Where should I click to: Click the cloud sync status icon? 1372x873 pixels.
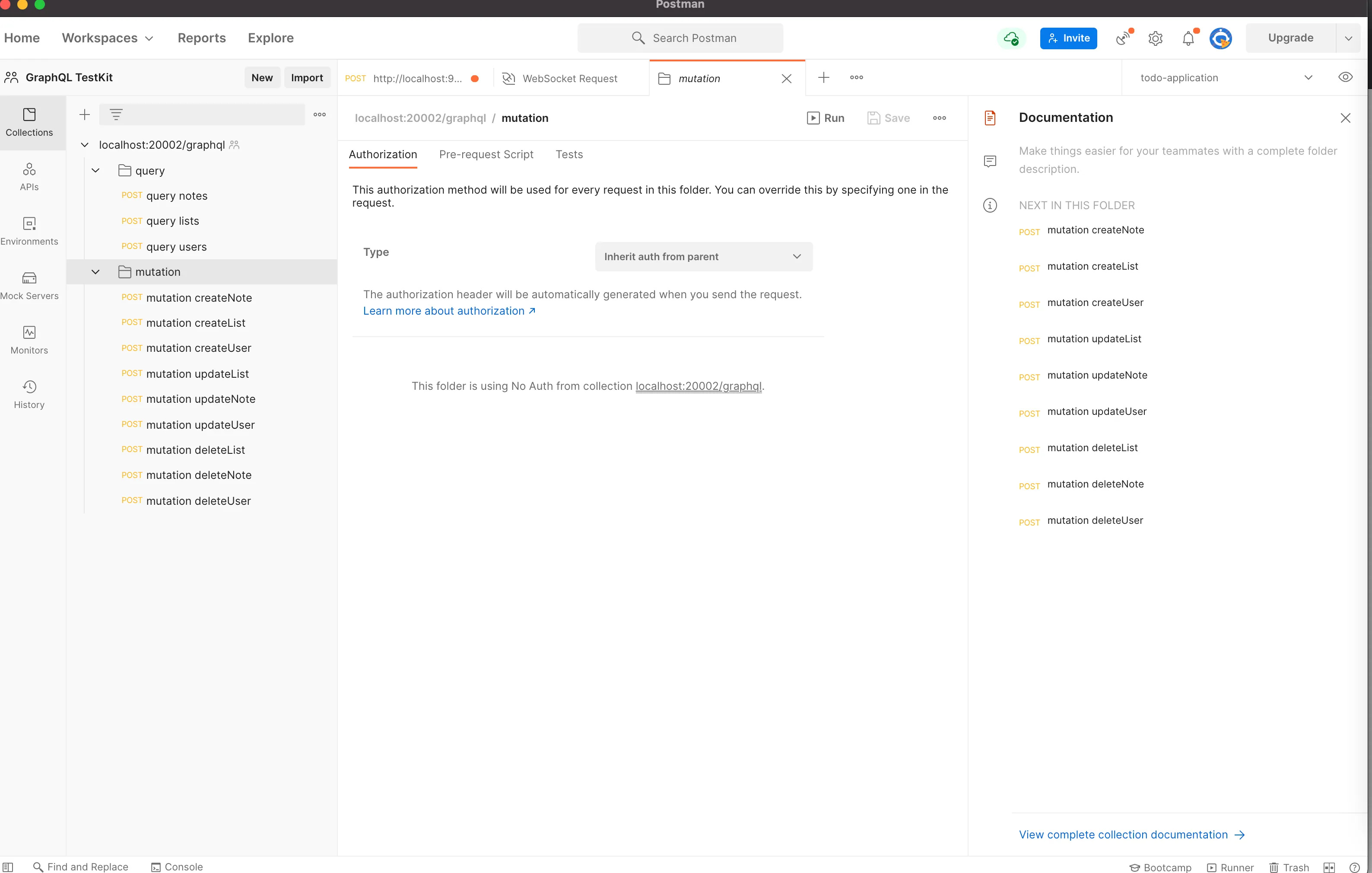coord(1011,38)
